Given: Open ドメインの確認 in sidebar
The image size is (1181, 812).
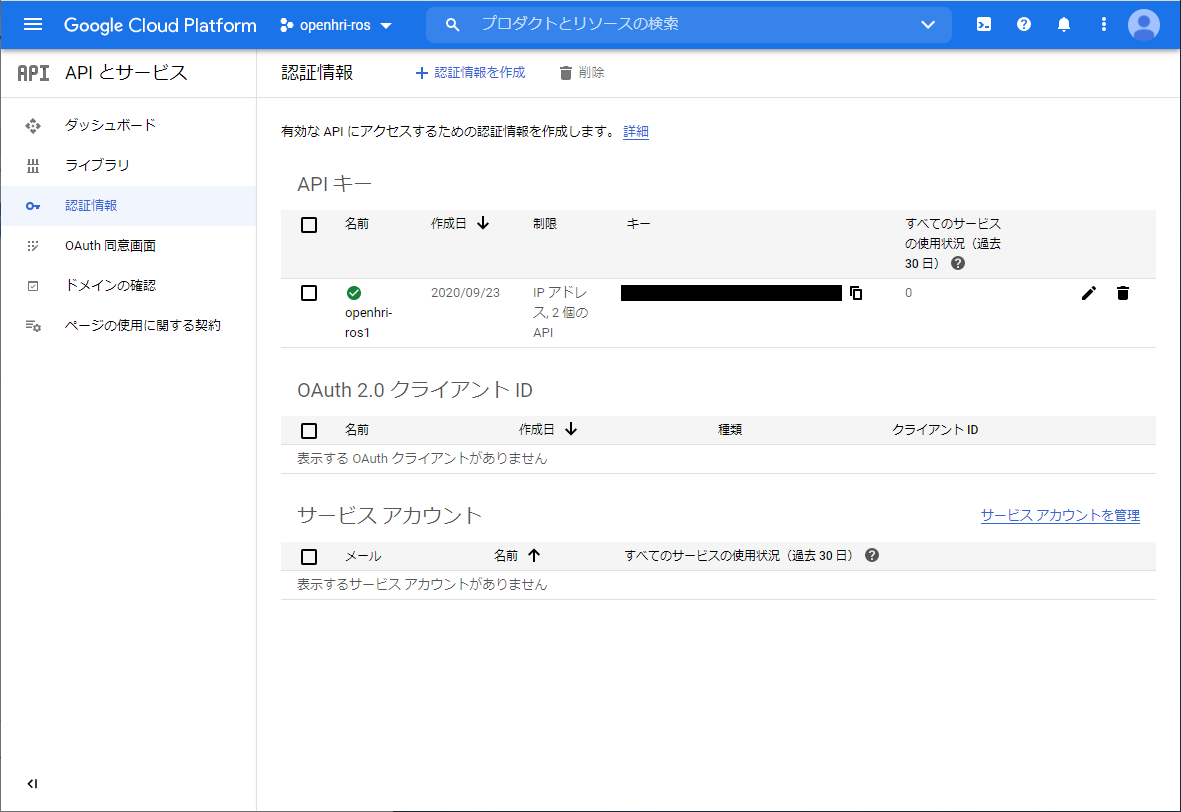Looking at the screenshot, I should tap(110, 285).
